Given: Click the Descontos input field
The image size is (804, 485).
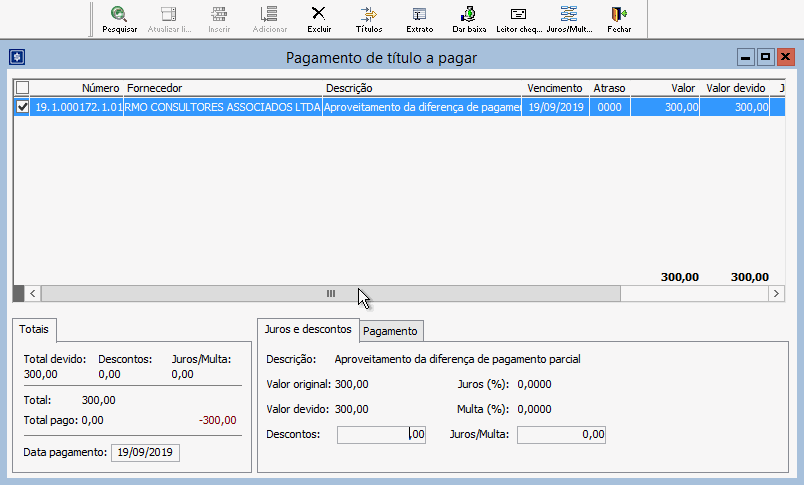Looking at the screenshot, I should (x=381, y=435).
